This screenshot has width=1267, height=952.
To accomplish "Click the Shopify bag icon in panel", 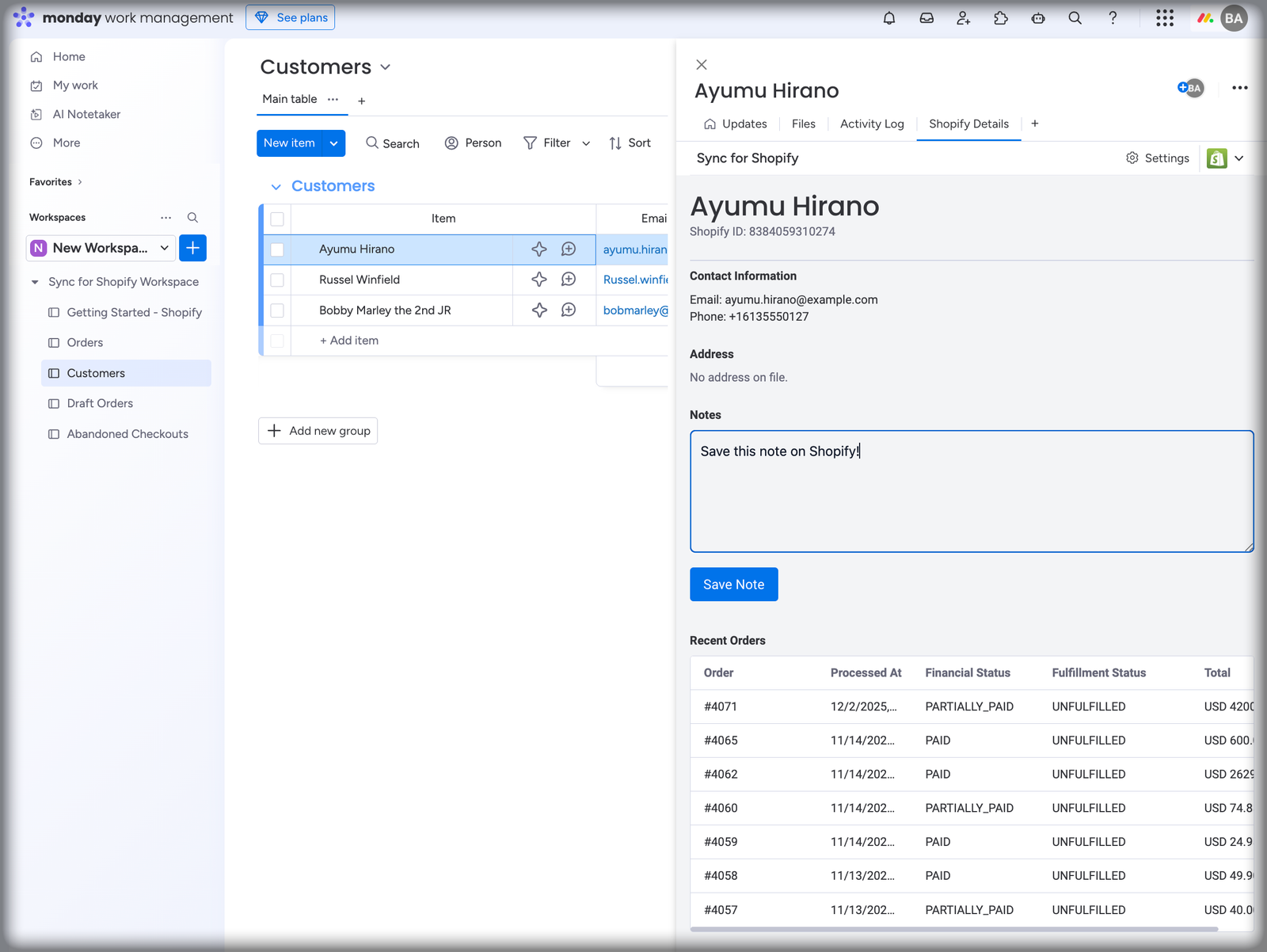I will (x=1216, y=158).
